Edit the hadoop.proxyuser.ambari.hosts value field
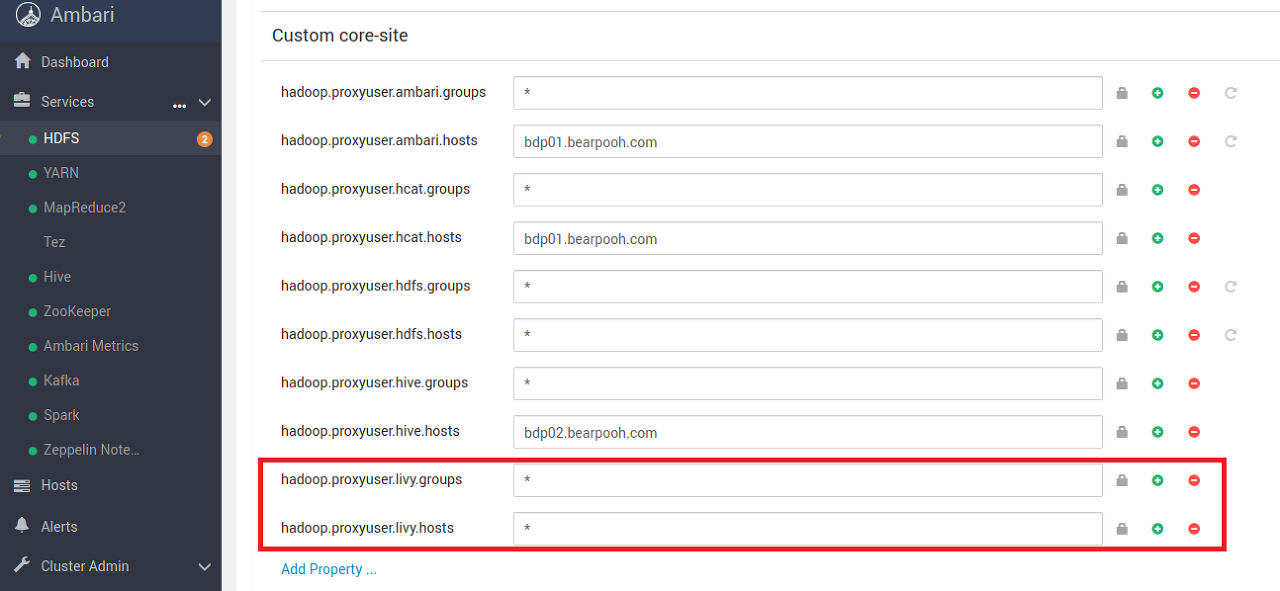This screenshot has height=591, width=1280. pos(808,141)
